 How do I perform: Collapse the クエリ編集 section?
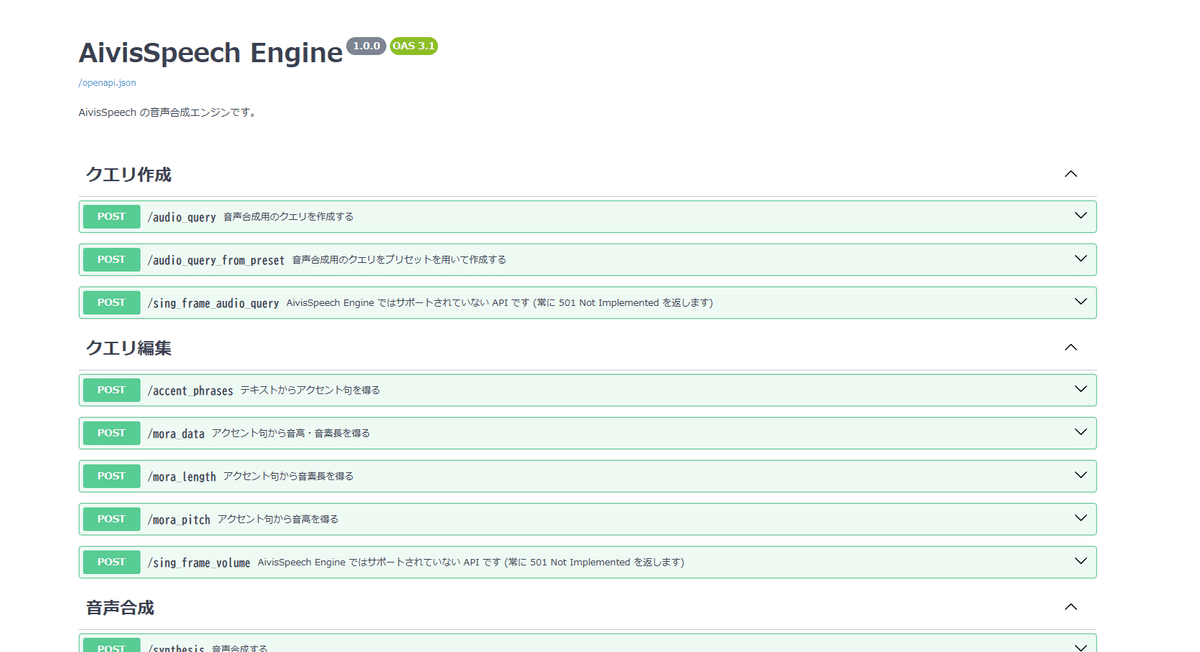(x=1071, y=347)
